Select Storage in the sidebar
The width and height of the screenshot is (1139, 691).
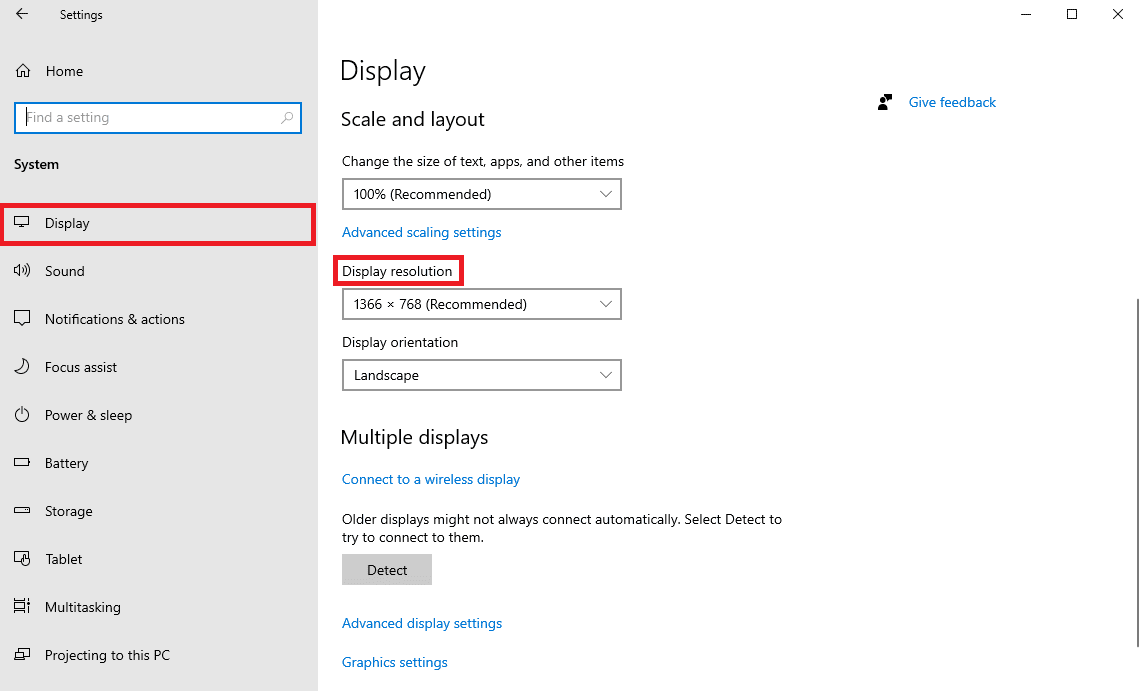(x=68, y=511)
